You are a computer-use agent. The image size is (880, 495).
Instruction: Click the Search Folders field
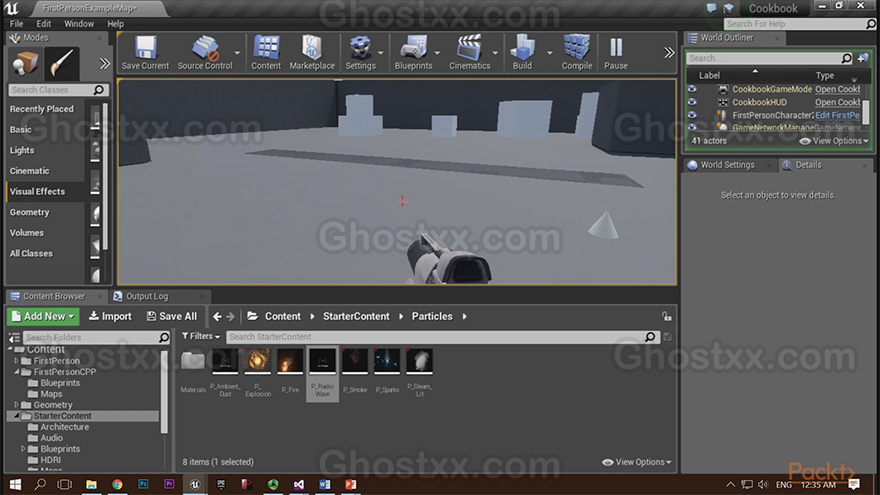96,337
